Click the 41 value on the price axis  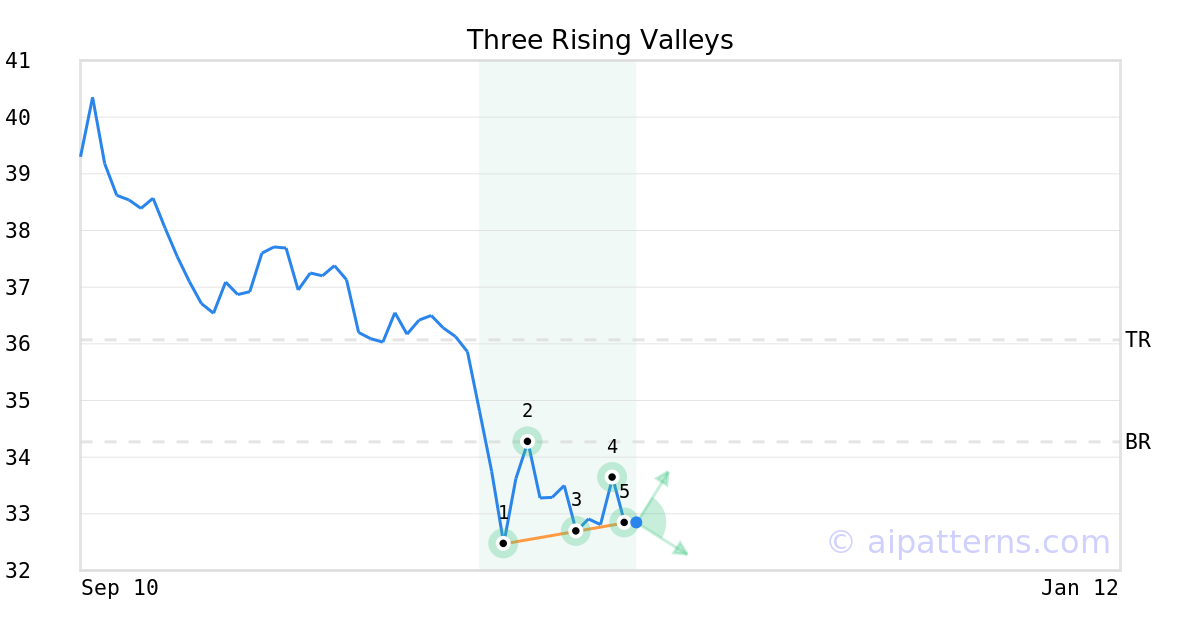pyautogui.click(x=18, y=61)
